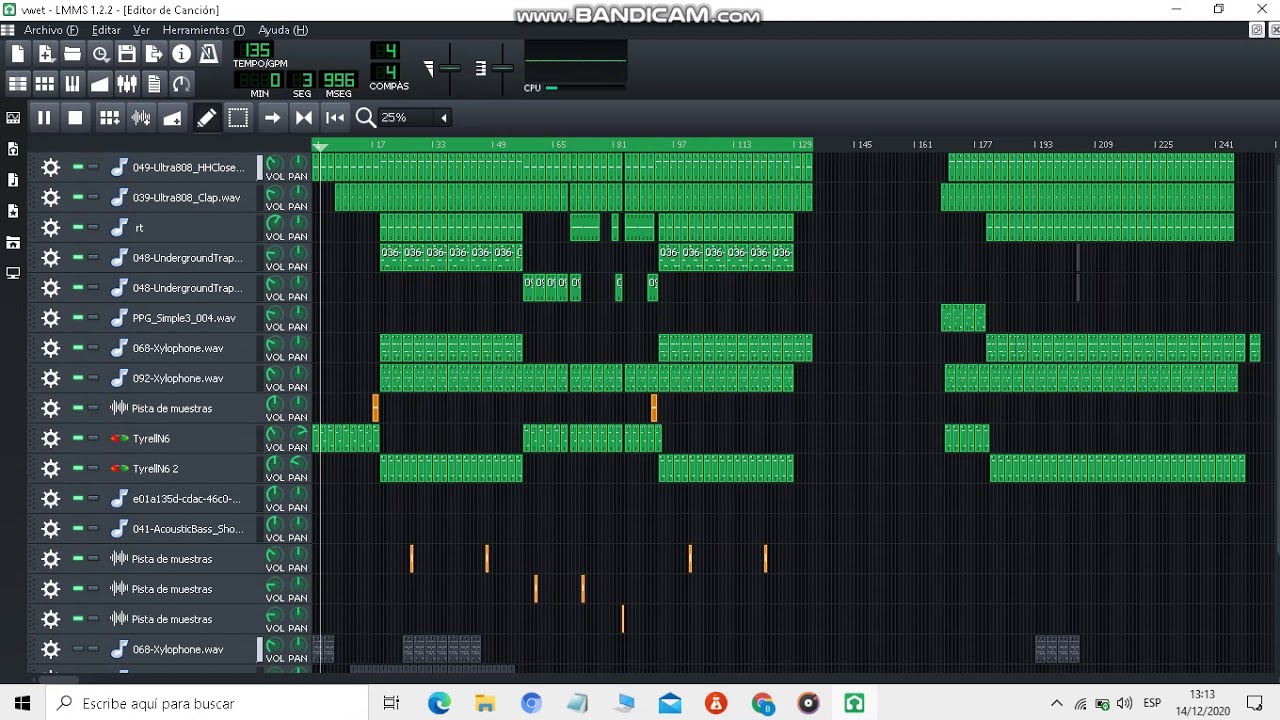This screenshot has width=1280, height=720.
Task: Click the master pitch slider
Action: pos(502,68)
